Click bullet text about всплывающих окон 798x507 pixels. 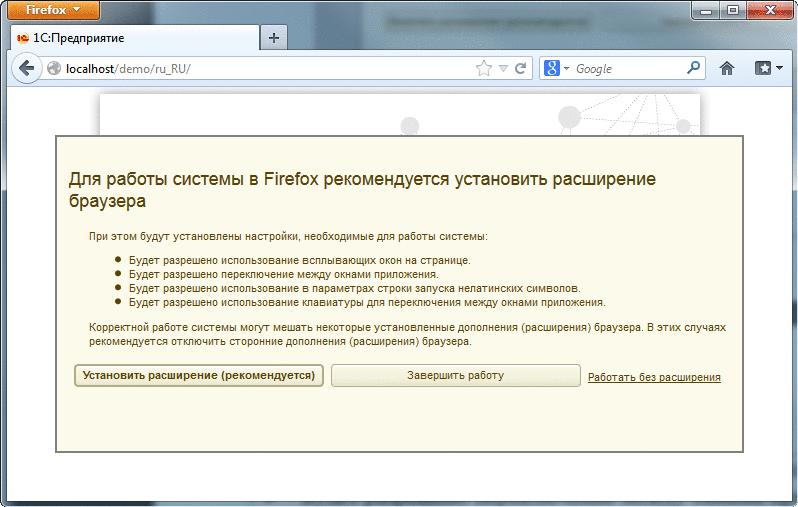(300, 260)
